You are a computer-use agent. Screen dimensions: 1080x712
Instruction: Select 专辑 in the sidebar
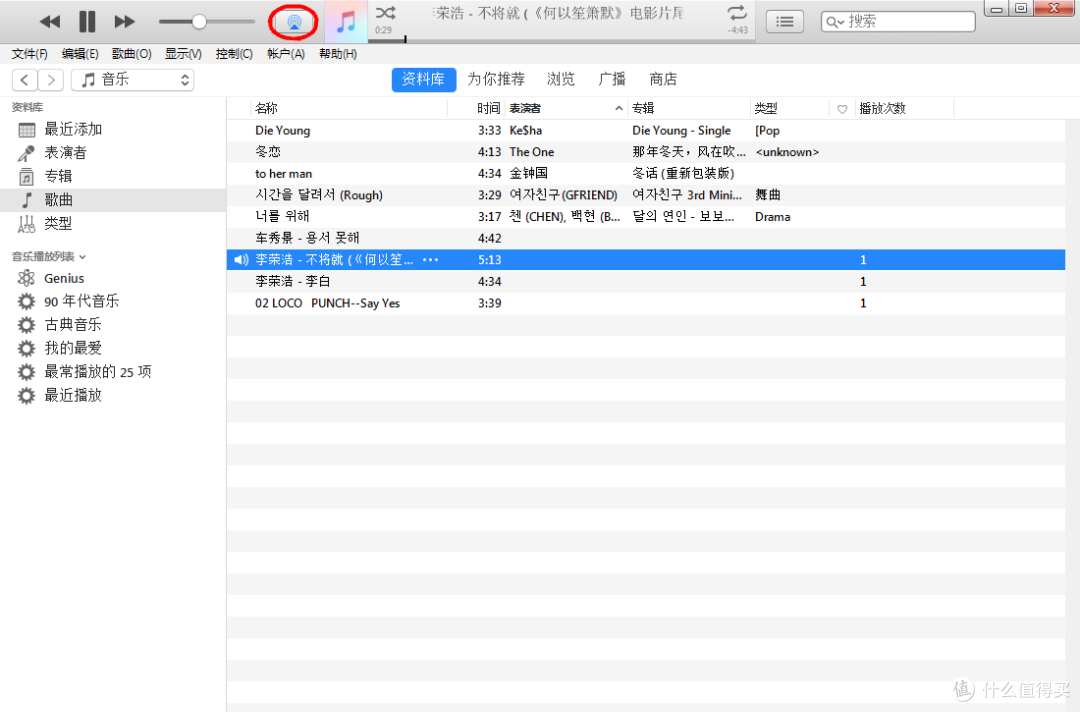pyautogui.click(x=113, y=176)
